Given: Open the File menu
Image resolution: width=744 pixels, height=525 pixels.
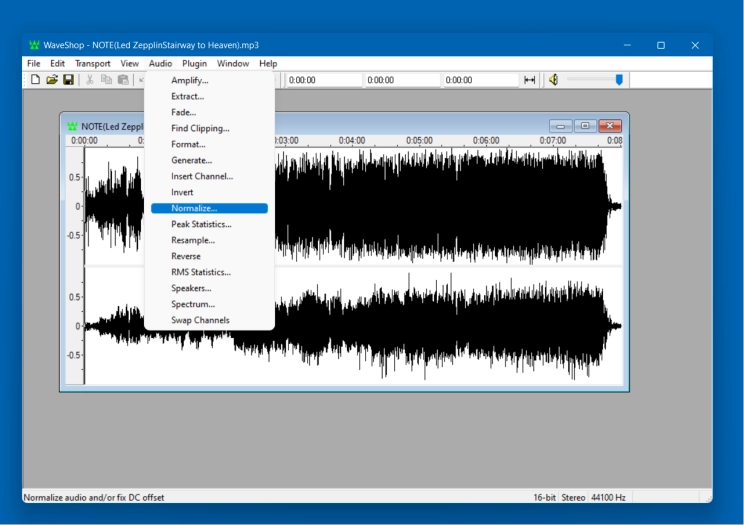Looking at the screenshot, I should point(34,64).
